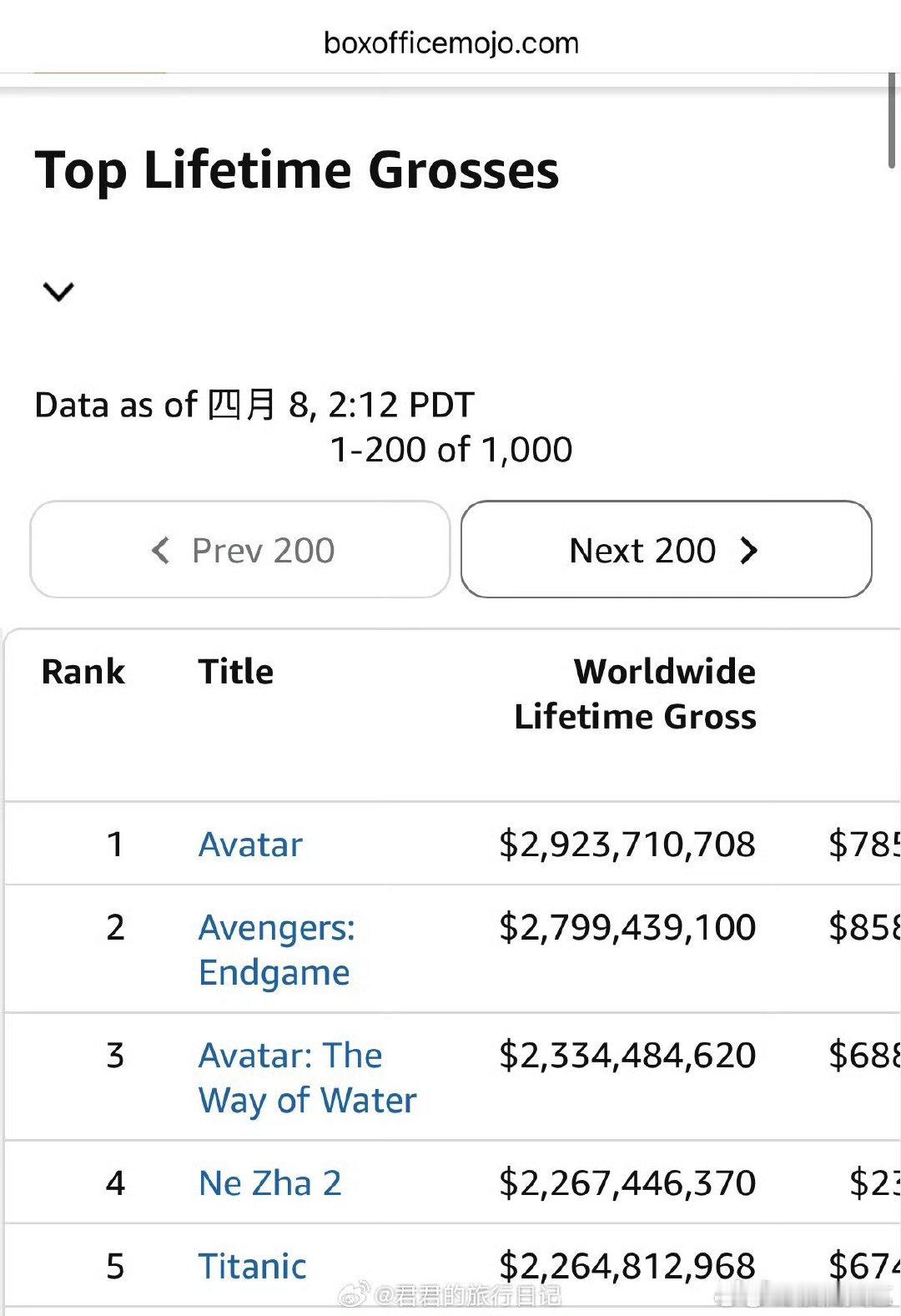The height and width of the screenshot is (1316, 901).
Task: Sort by the Rank column header
Action: (83, 672)
